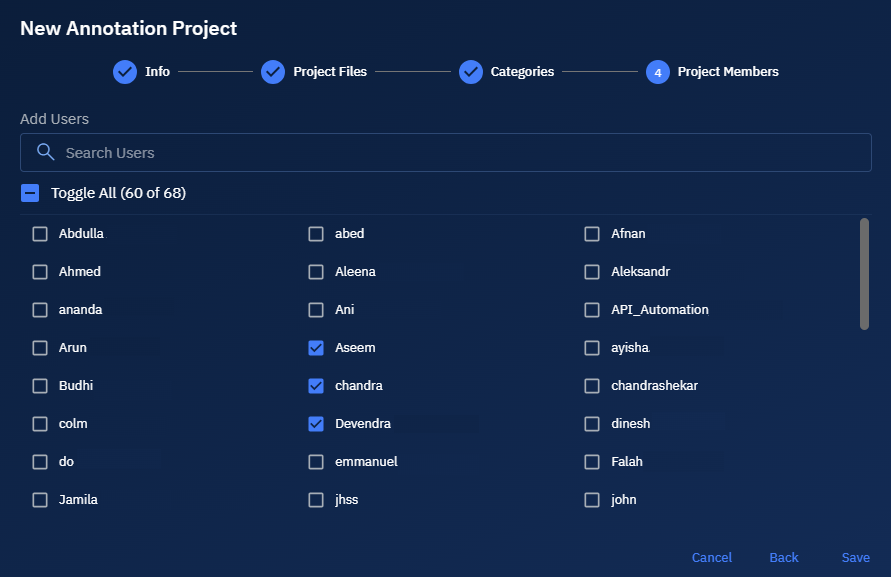Select the Abdulla user checkbox
Screen dimensions: 891x577
pyautogui.click(x=40, y=234)
